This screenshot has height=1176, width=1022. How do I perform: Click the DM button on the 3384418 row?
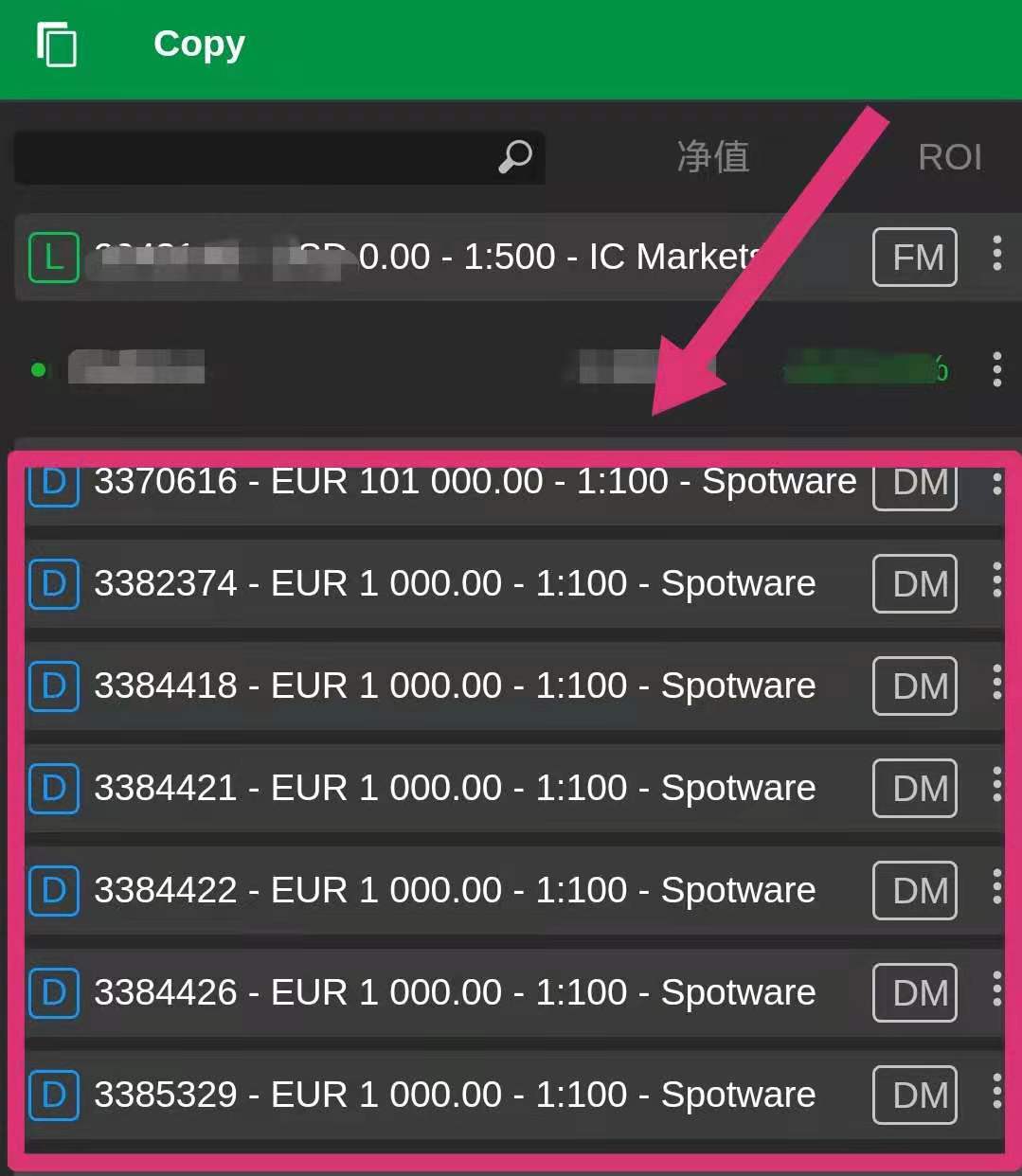(x=915, y=686)
